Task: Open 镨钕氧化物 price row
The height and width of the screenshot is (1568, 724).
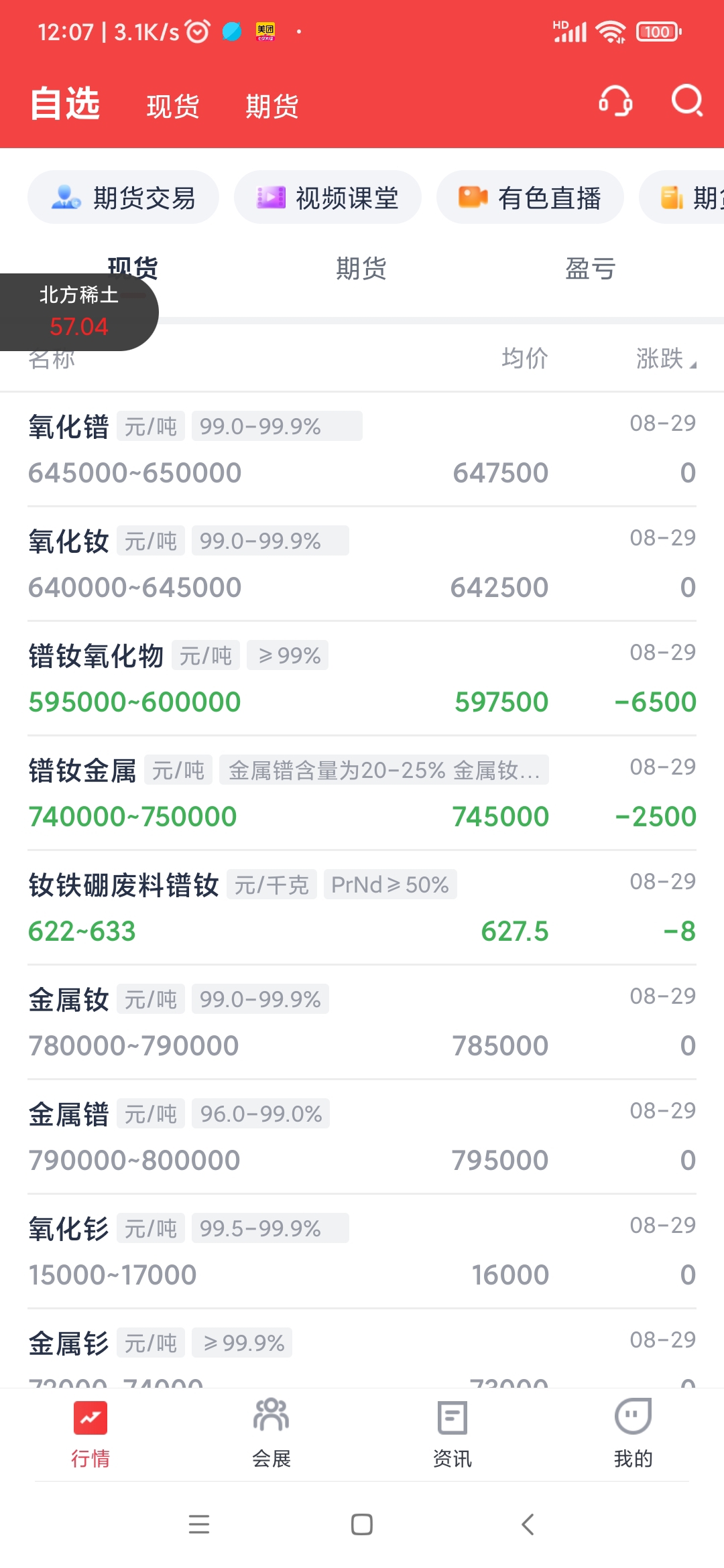Action: pyautogui.click(x=362, y=679)
